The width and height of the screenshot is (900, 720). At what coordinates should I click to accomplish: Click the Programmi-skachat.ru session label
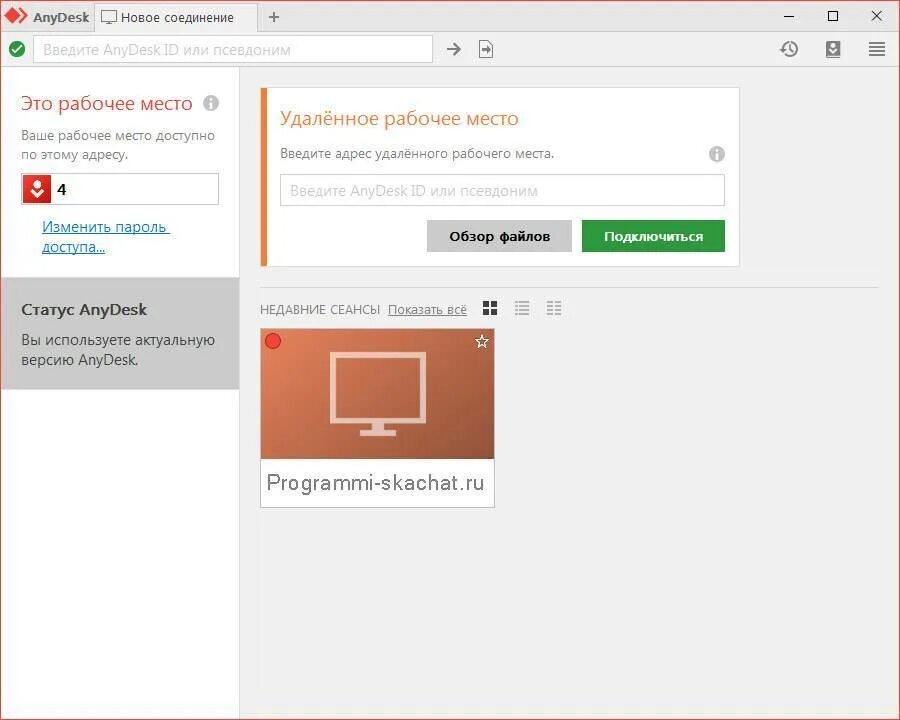pyautogui.click(x=376, y=483)
